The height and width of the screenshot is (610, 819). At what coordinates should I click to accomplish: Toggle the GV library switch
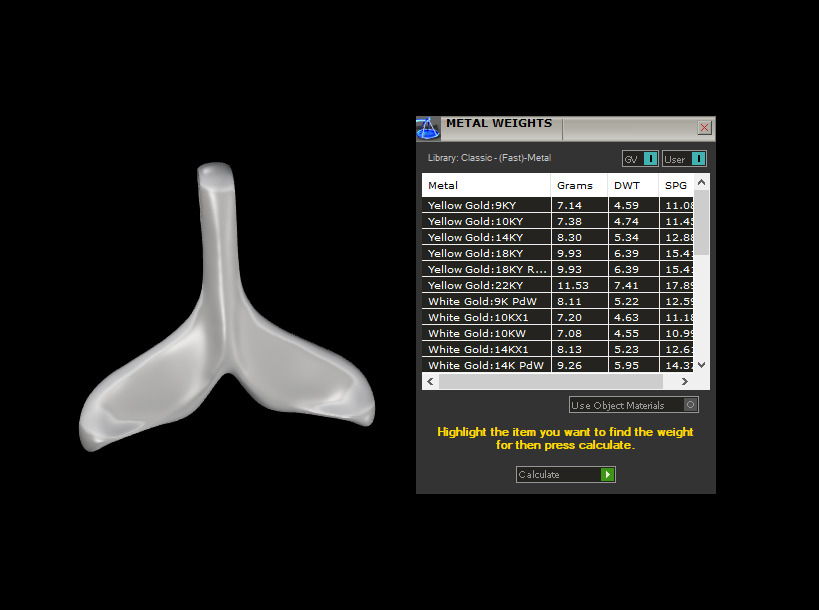pyautogui.click(x=640, y=159)
